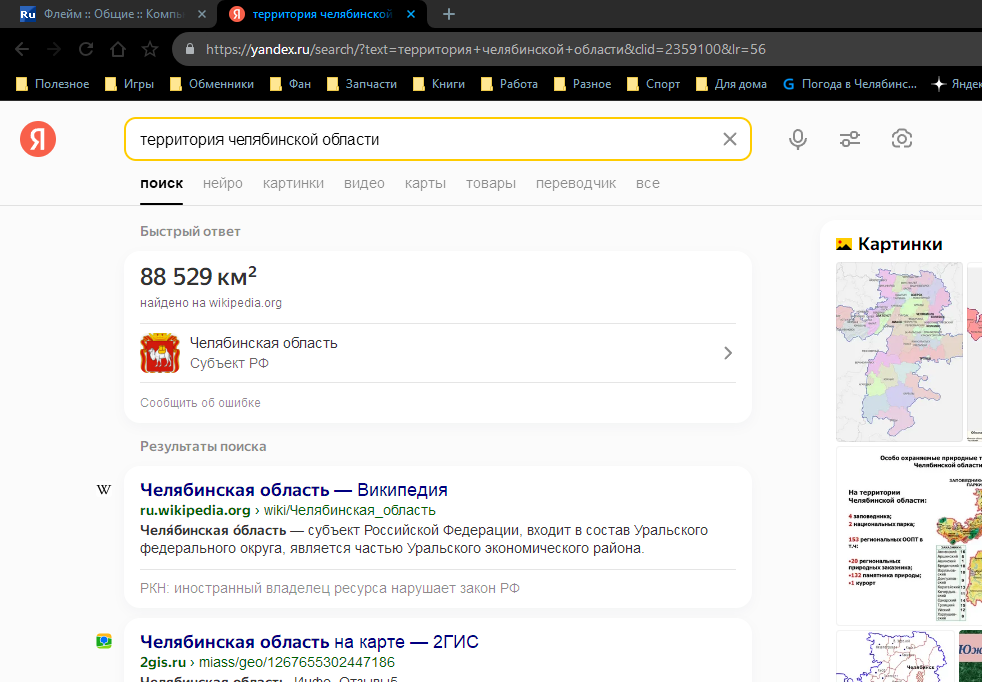Open search settings sliders icon

click(x=849, y=138)
